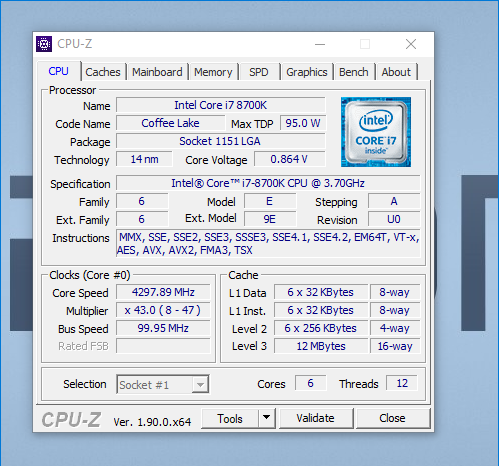Close CPU-Z with the title bar X
The height and width of the screenshot is (466, 499).
[x=411, y=44]
